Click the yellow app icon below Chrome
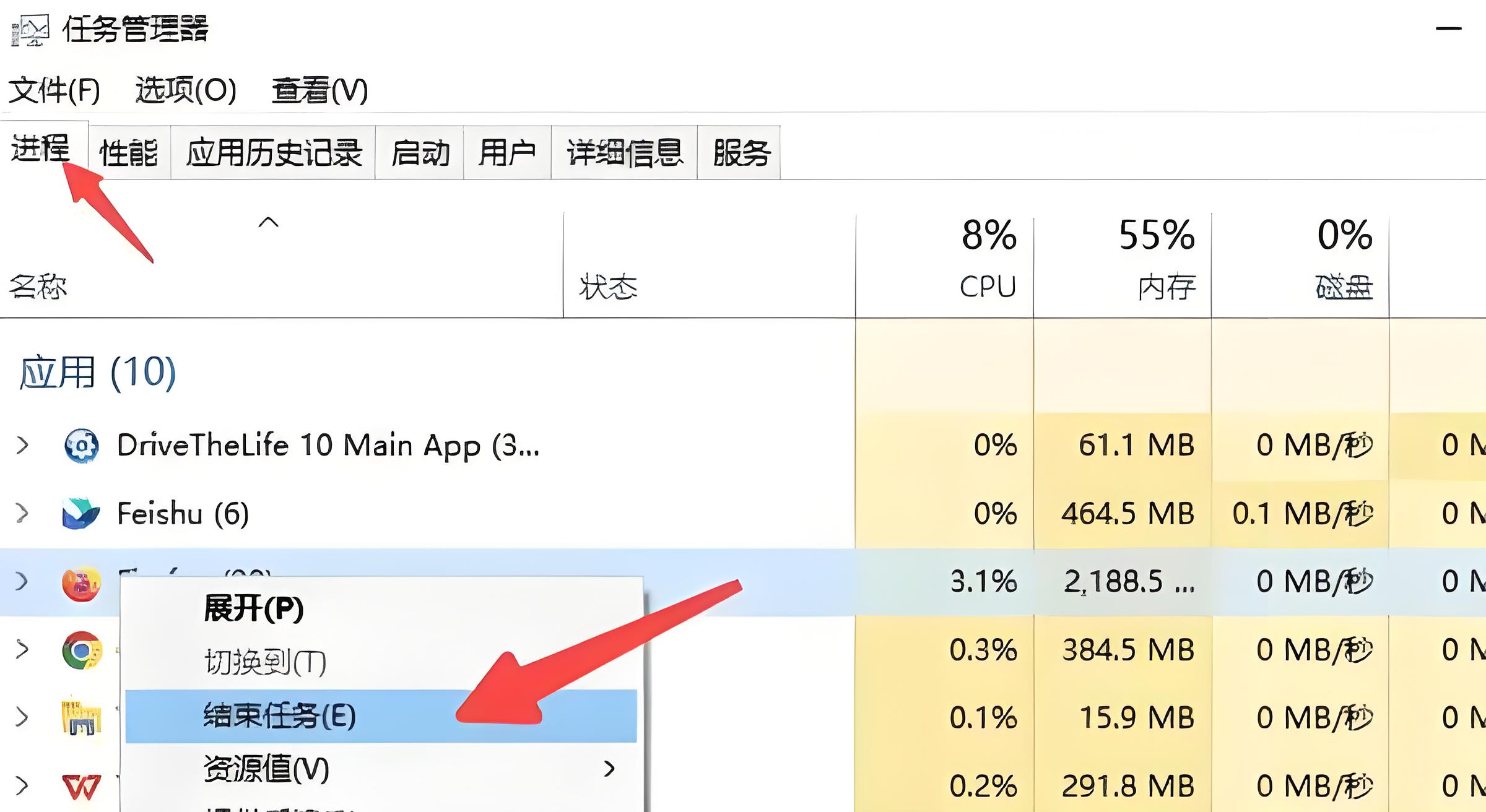The width and height of the screenshot is (1486, 812). pos(81,717)
